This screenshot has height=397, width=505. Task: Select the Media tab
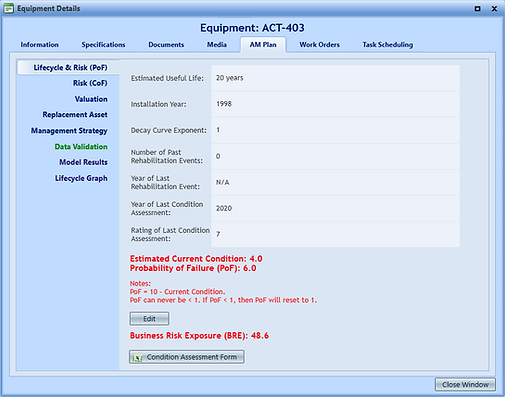(217, 45)
